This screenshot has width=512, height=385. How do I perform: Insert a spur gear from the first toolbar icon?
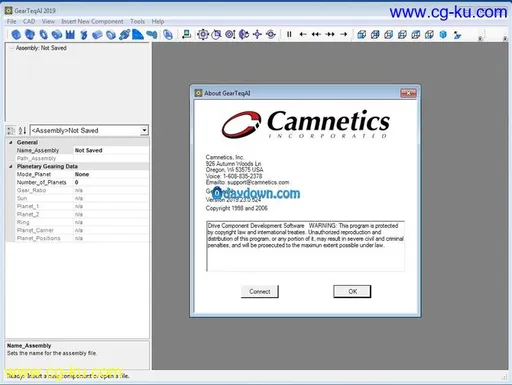(x=16, y=34)
